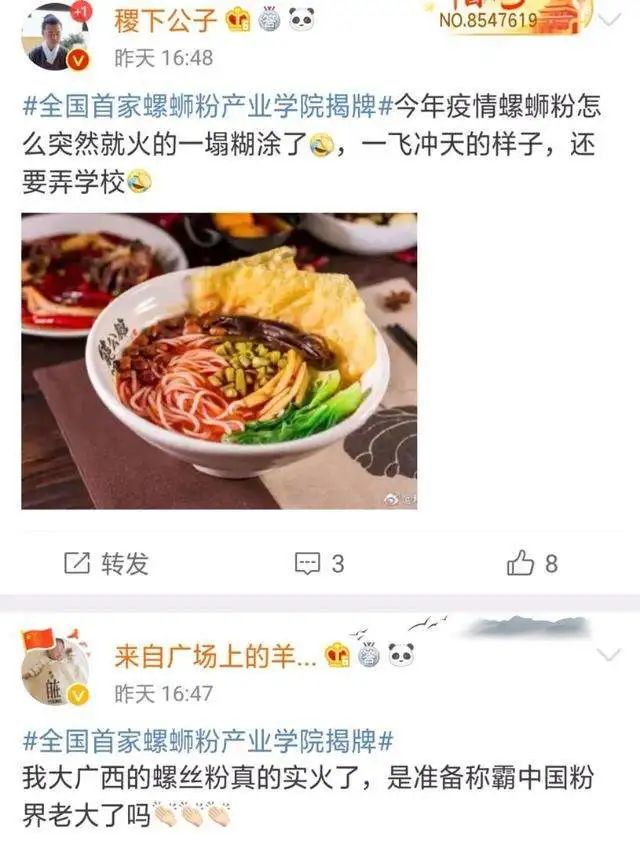Screen dimensions: 640x848
Task: Tap the 昨天 16:48 post timestamp
Action: pos(164,58)
